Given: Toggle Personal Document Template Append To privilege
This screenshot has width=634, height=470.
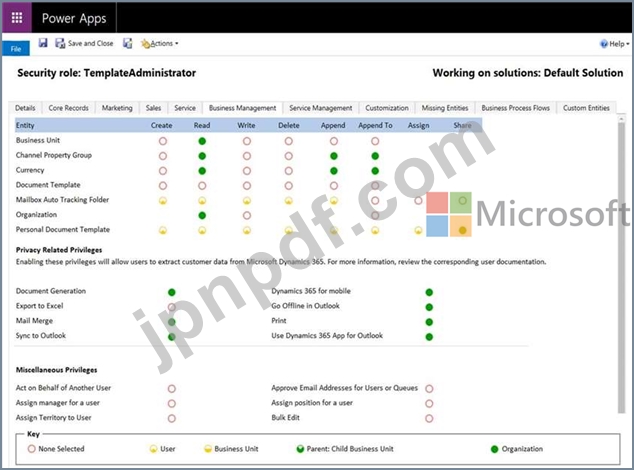Looking at the screenshot, I should tap(375, 231).
